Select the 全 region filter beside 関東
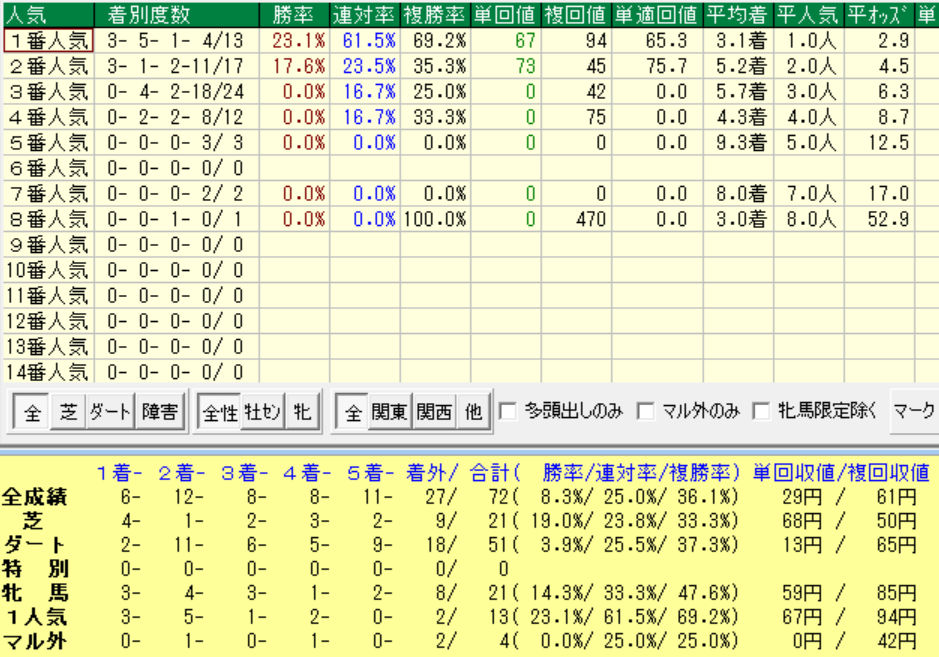Screen dimensions: 939x657 353,411
